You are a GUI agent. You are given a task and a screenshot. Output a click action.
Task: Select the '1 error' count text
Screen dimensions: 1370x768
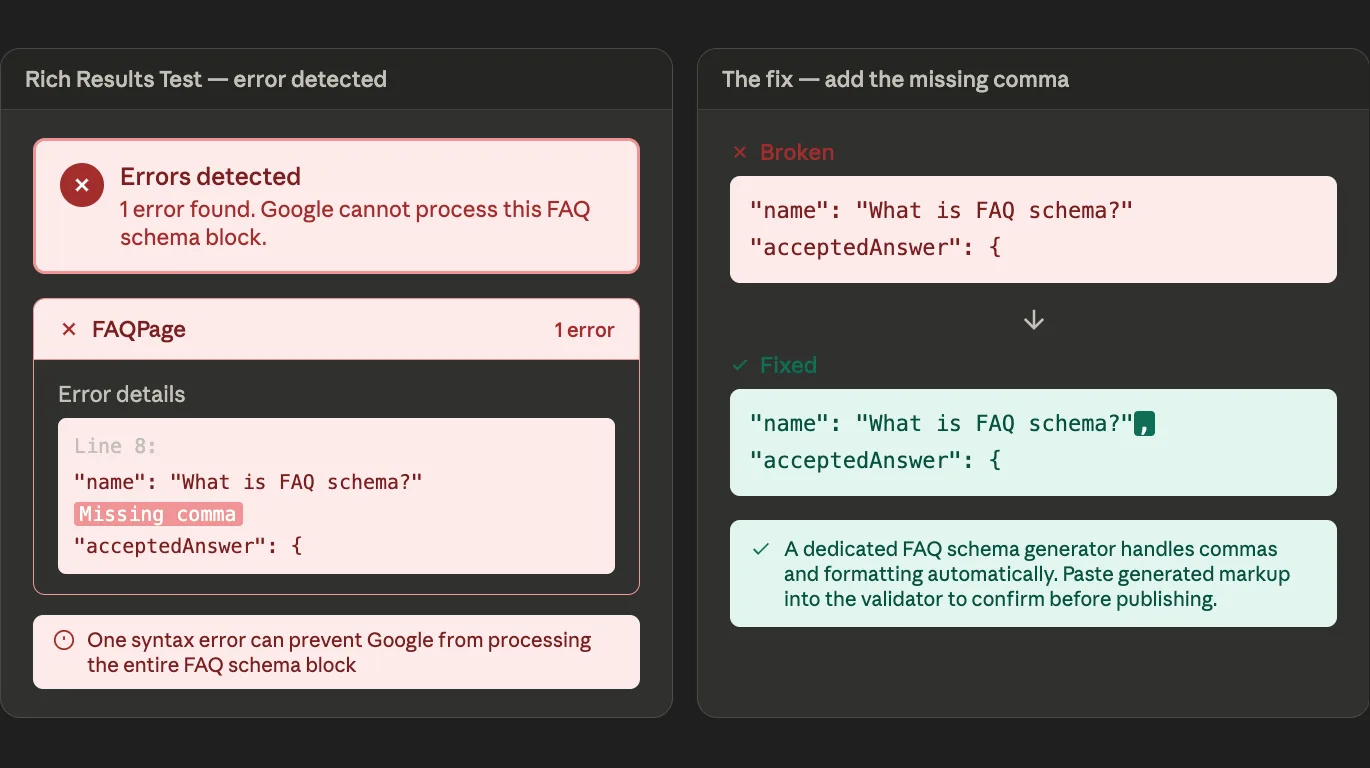(585, 330)
